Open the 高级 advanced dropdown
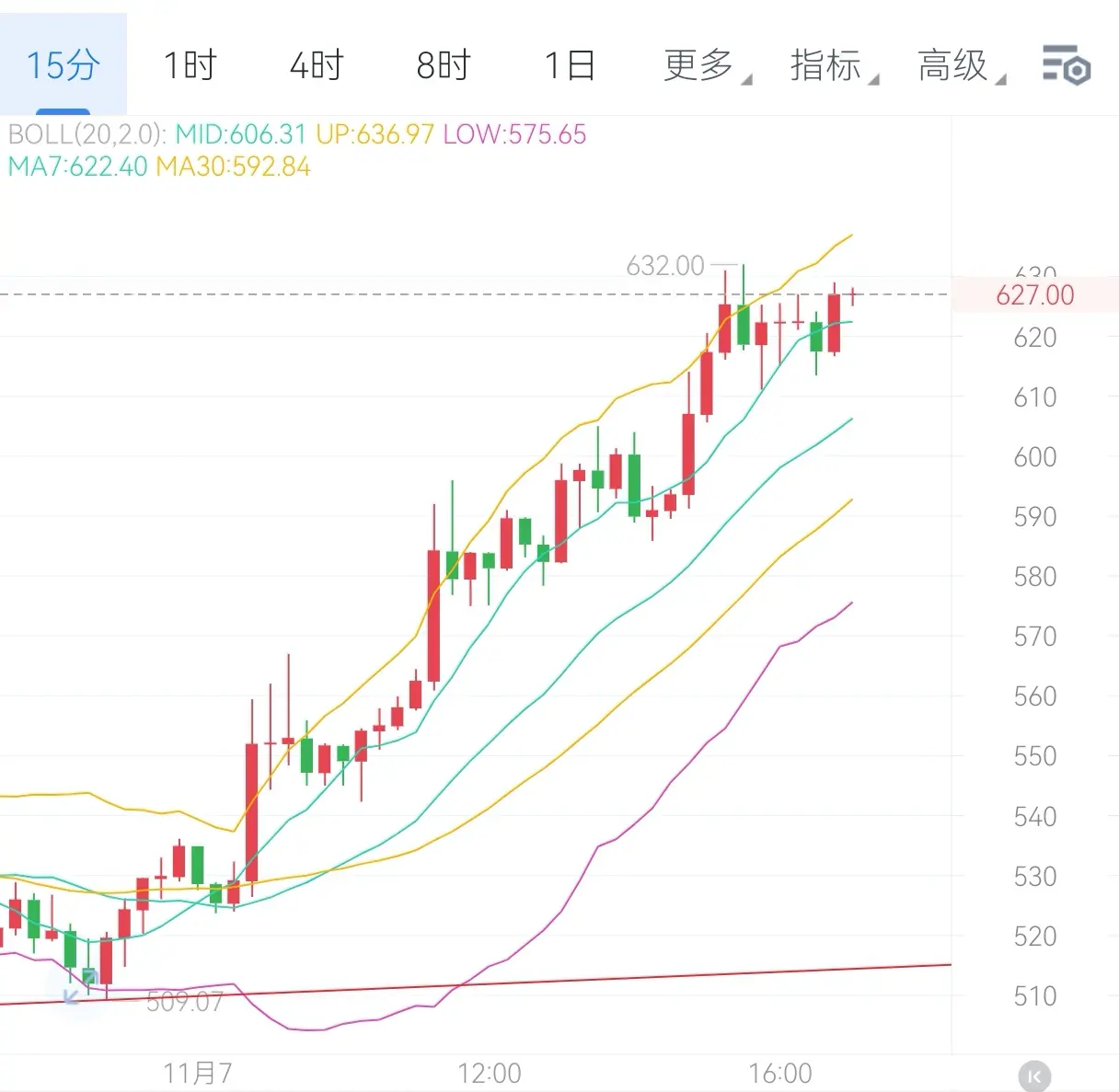This screenshot has height=1092, width=1119. click(x=961, y=65)
